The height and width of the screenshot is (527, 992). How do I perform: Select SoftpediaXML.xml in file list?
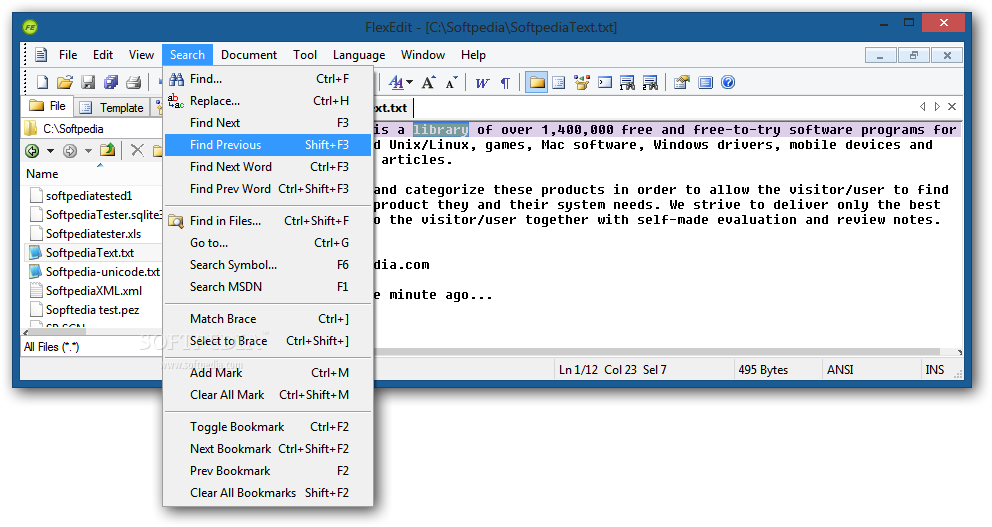(94, 291)
